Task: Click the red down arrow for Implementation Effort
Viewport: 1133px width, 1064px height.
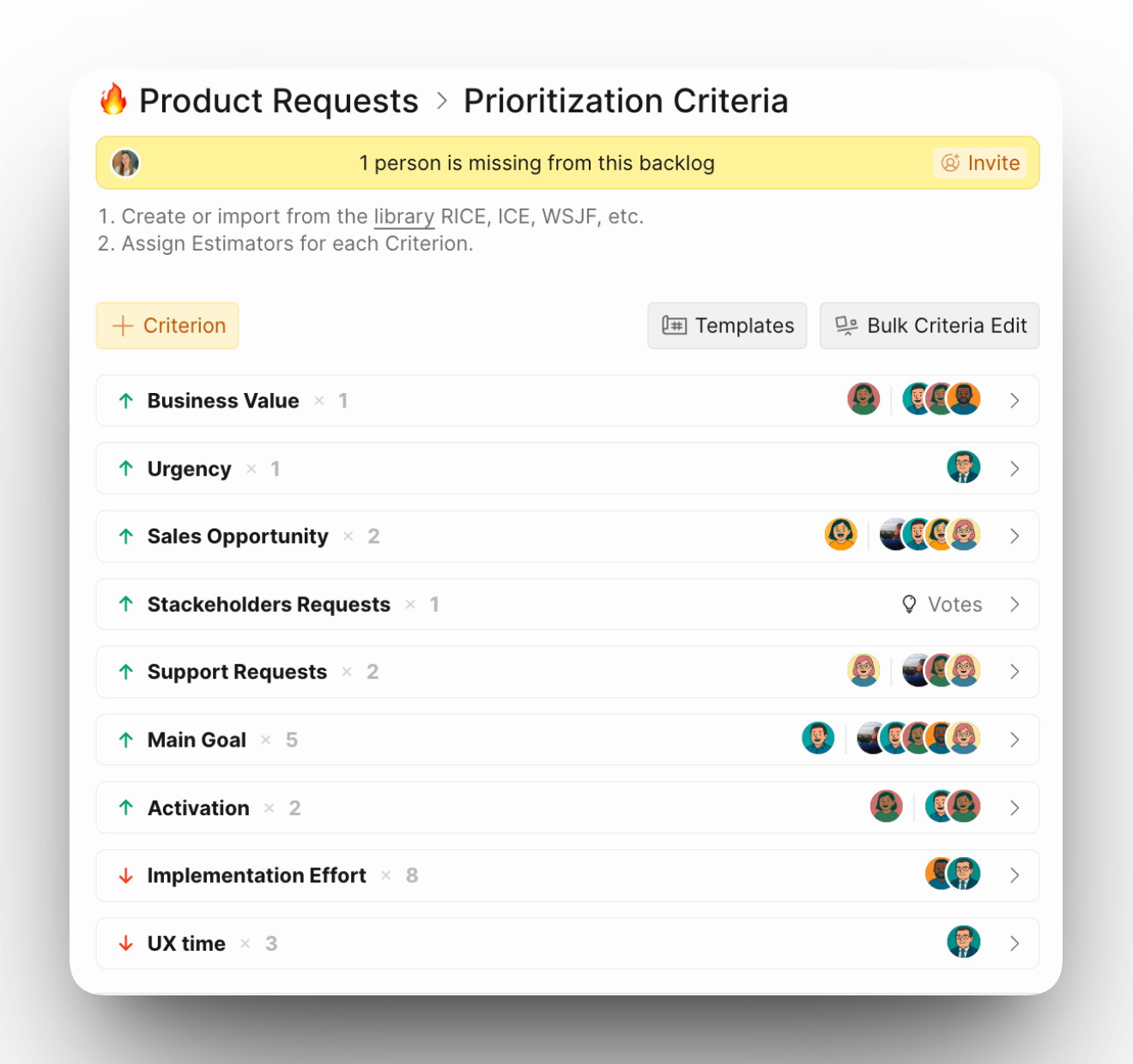Action: tap(126, 875)
